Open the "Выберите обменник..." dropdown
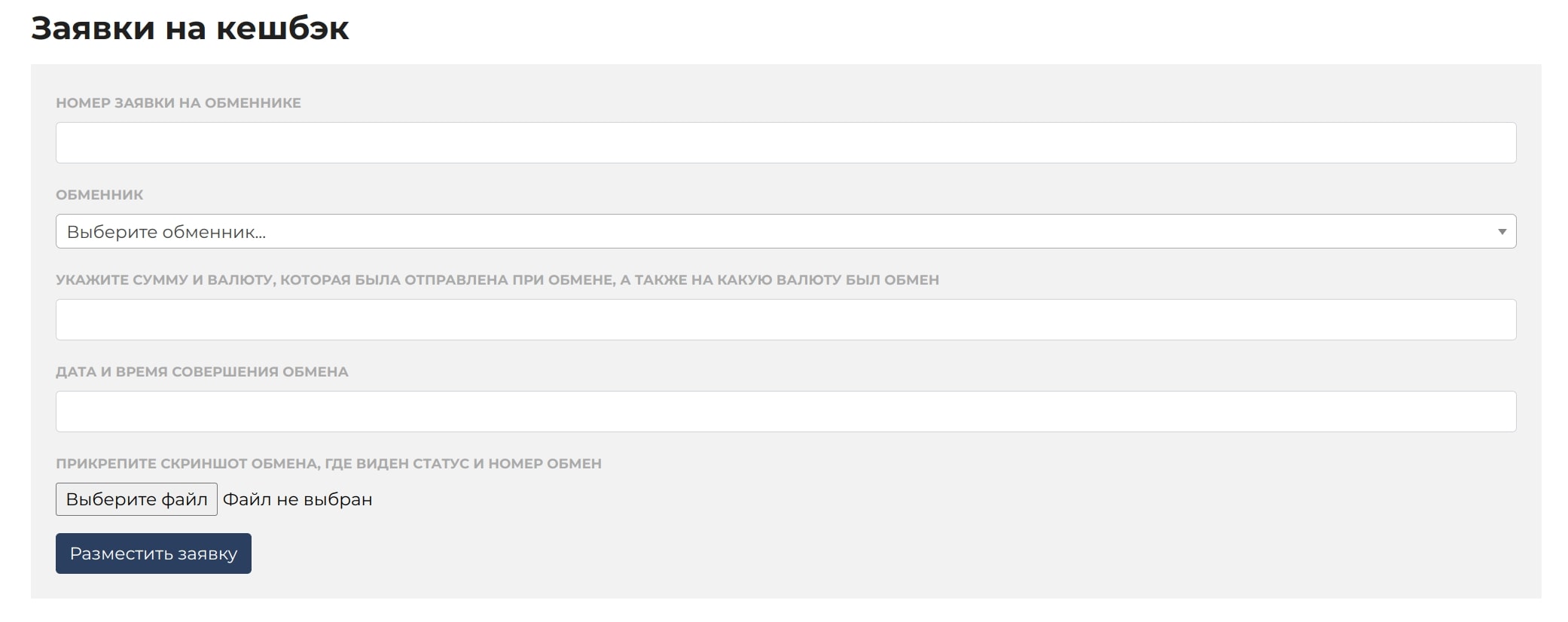The image size is (1568, 622). (786, 231)
